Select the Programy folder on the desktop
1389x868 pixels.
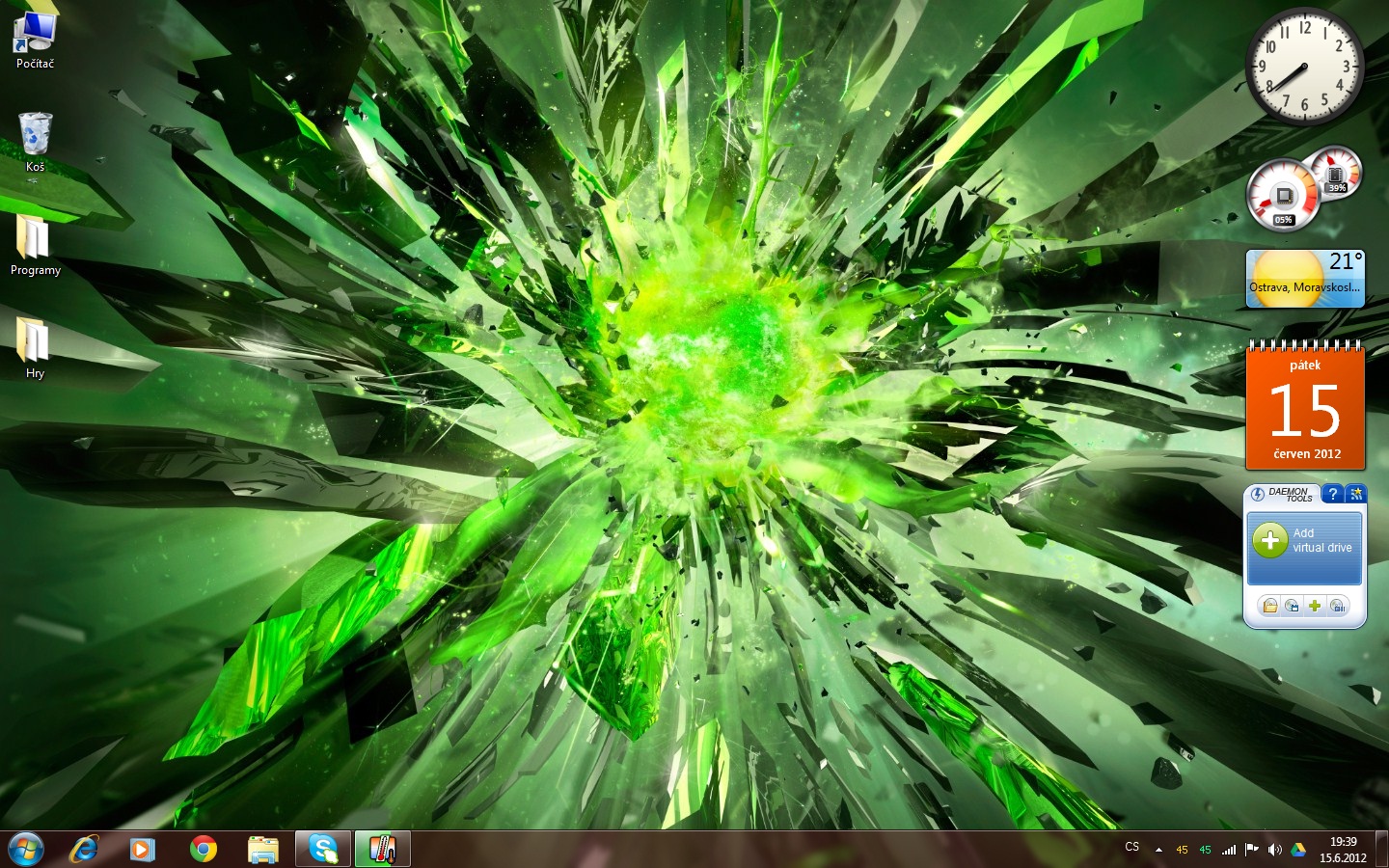35,245
